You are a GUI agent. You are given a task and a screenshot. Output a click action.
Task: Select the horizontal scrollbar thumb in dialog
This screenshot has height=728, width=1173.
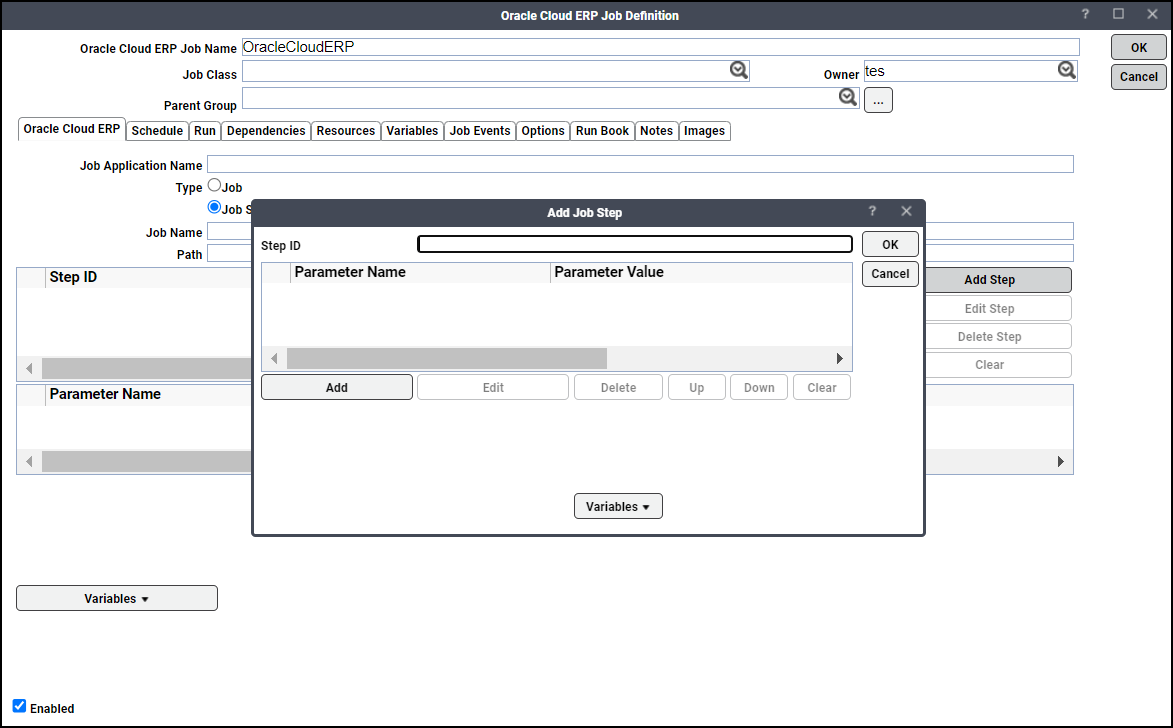click(x=447, y=358)
